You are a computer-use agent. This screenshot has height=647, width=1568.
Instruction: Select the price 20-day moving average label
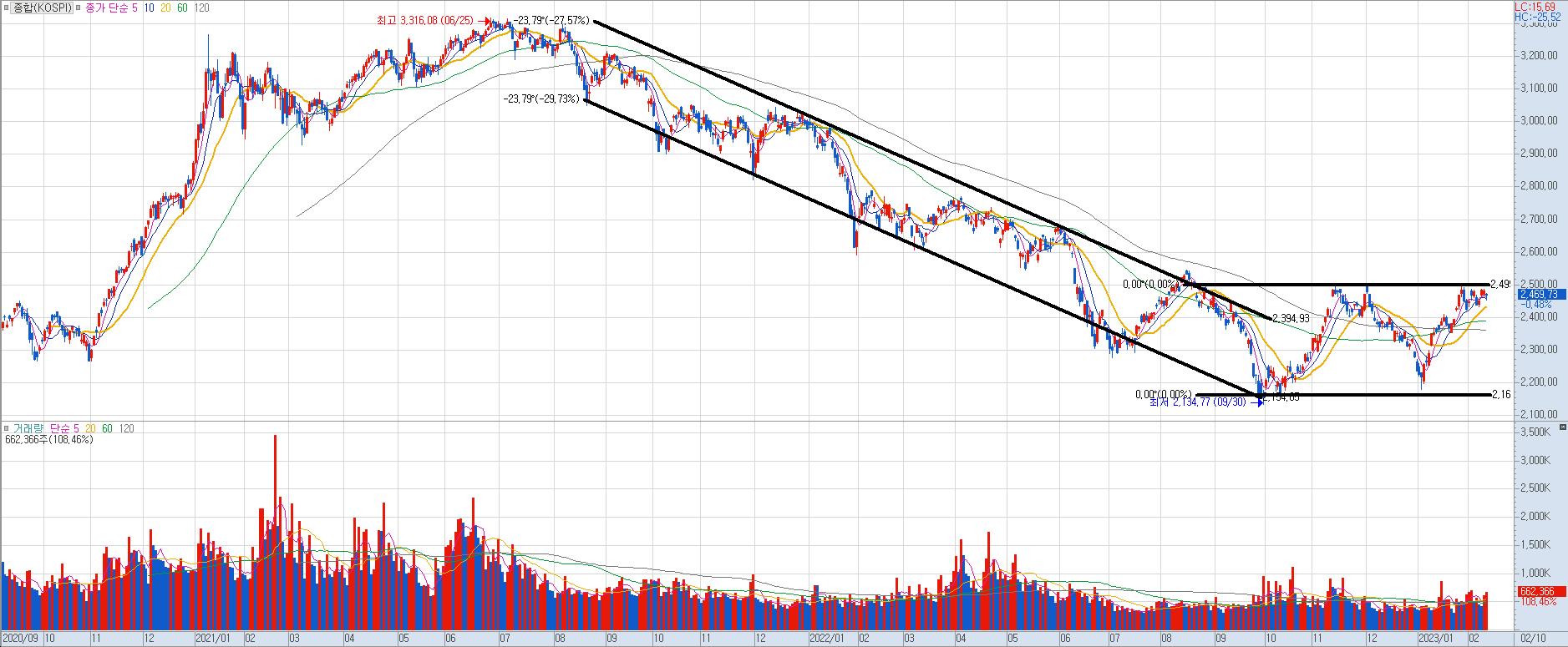tap(165, 8)
